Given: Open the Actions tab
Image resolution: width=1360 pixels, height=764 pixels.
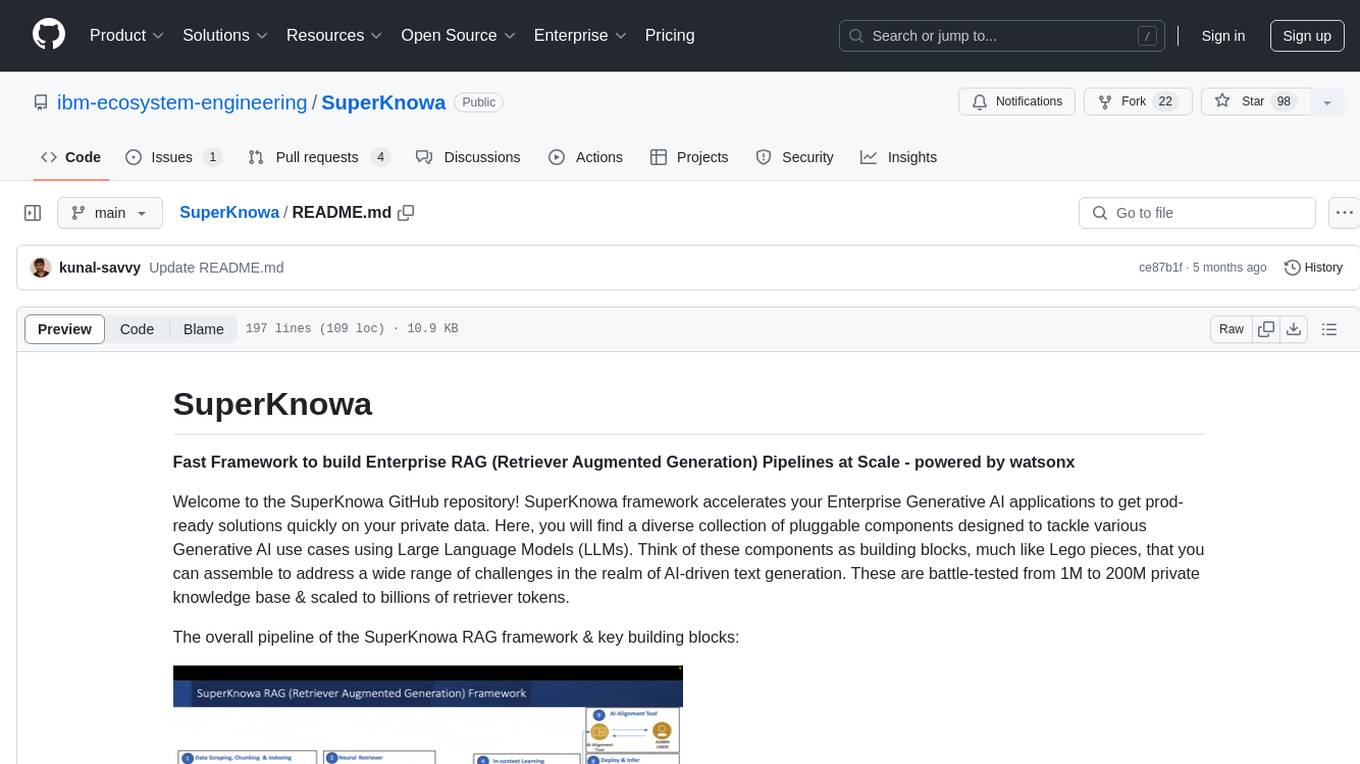Looking at the screenshot, I should (x=586, y=157).
